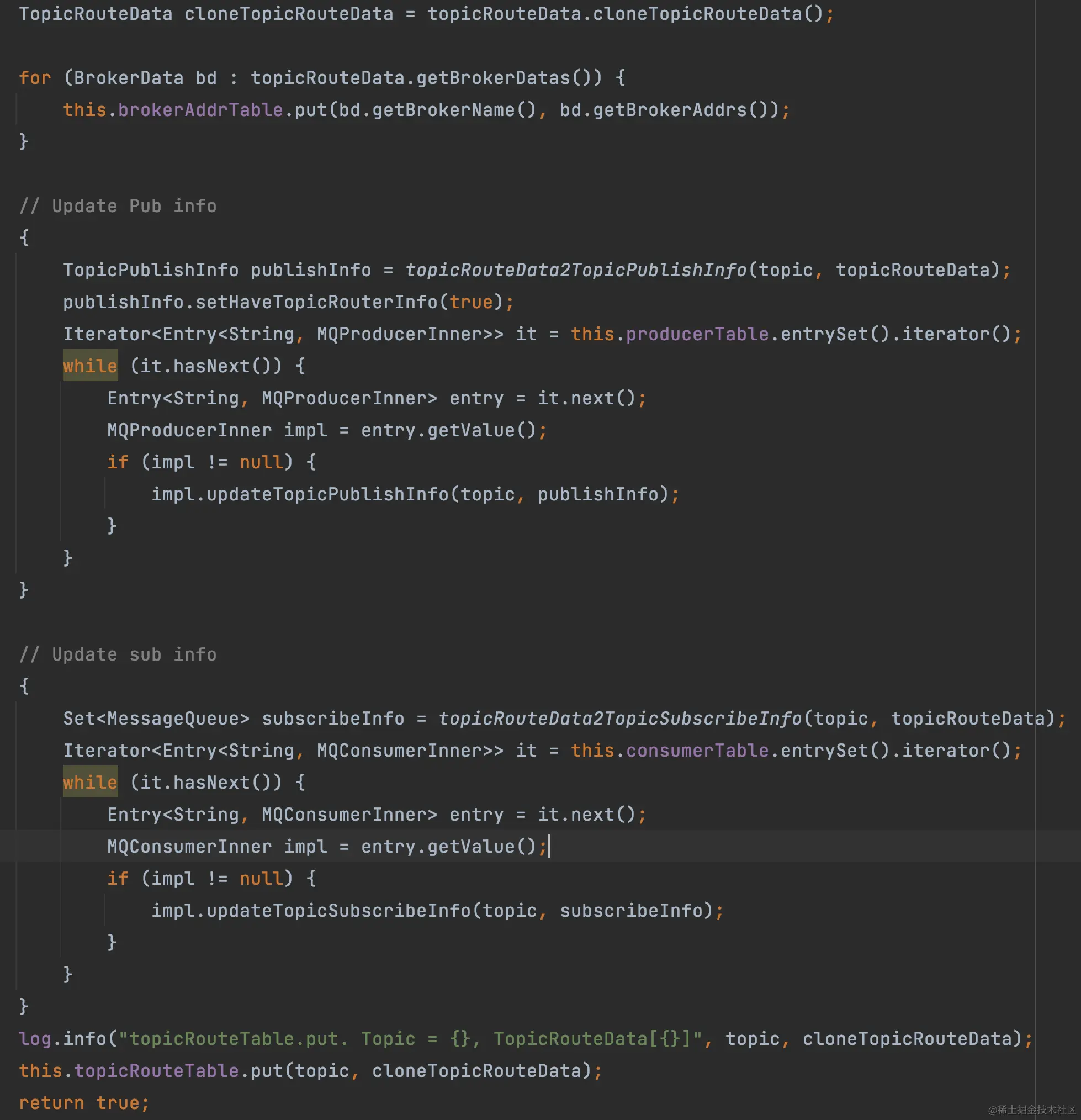Click the log.info string literal
The height and width of the screenshot is (1120, 1081).
tap(410, 1038)
